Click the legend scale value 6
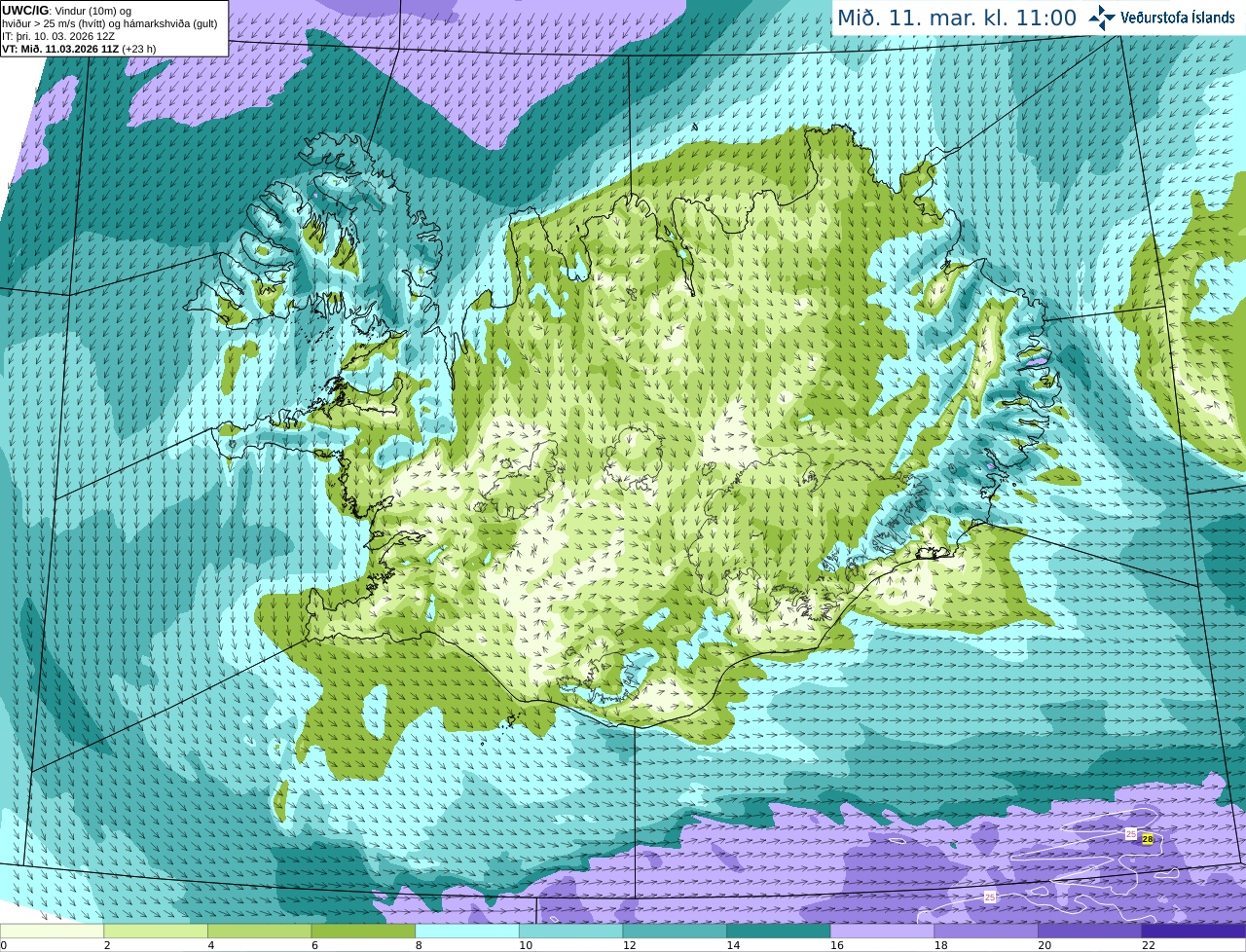The height and width of the screenshot is (952, 1246). pyautogui.click(x=314, y=945)
